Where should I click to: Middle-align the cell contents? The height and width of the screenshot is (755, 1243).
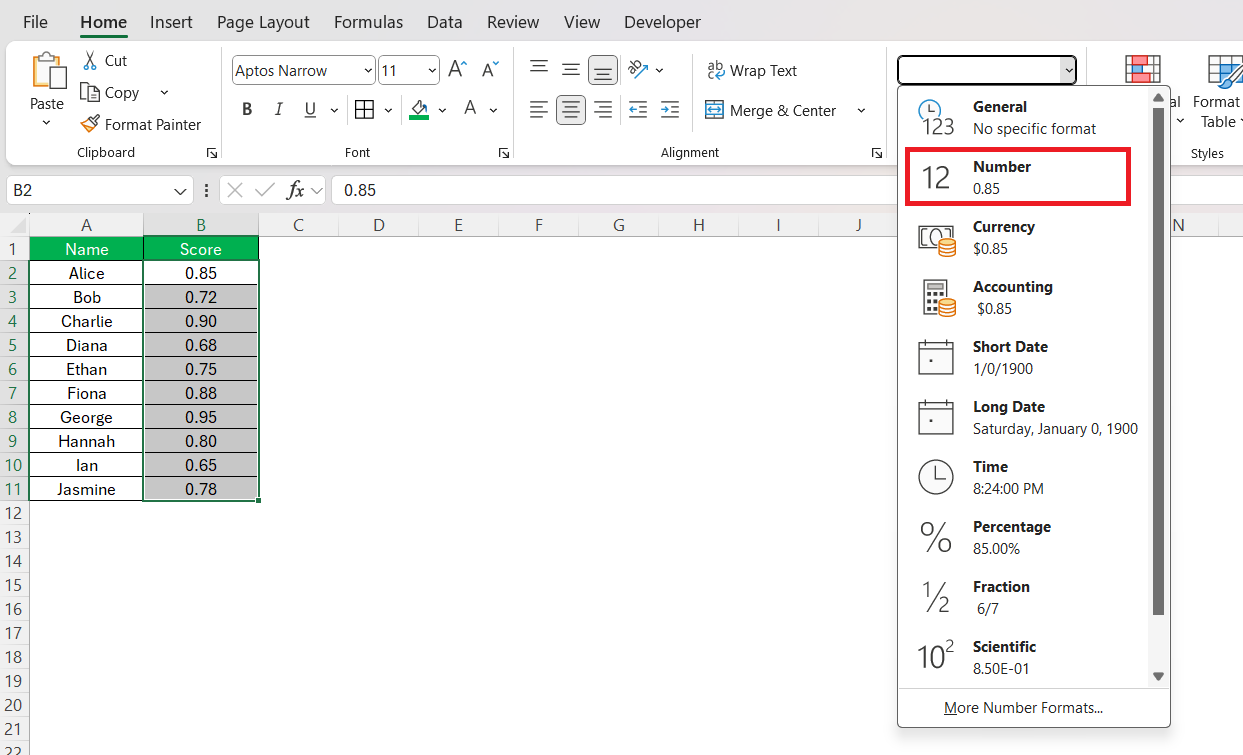pyautogui.click(x=571, y=70)
